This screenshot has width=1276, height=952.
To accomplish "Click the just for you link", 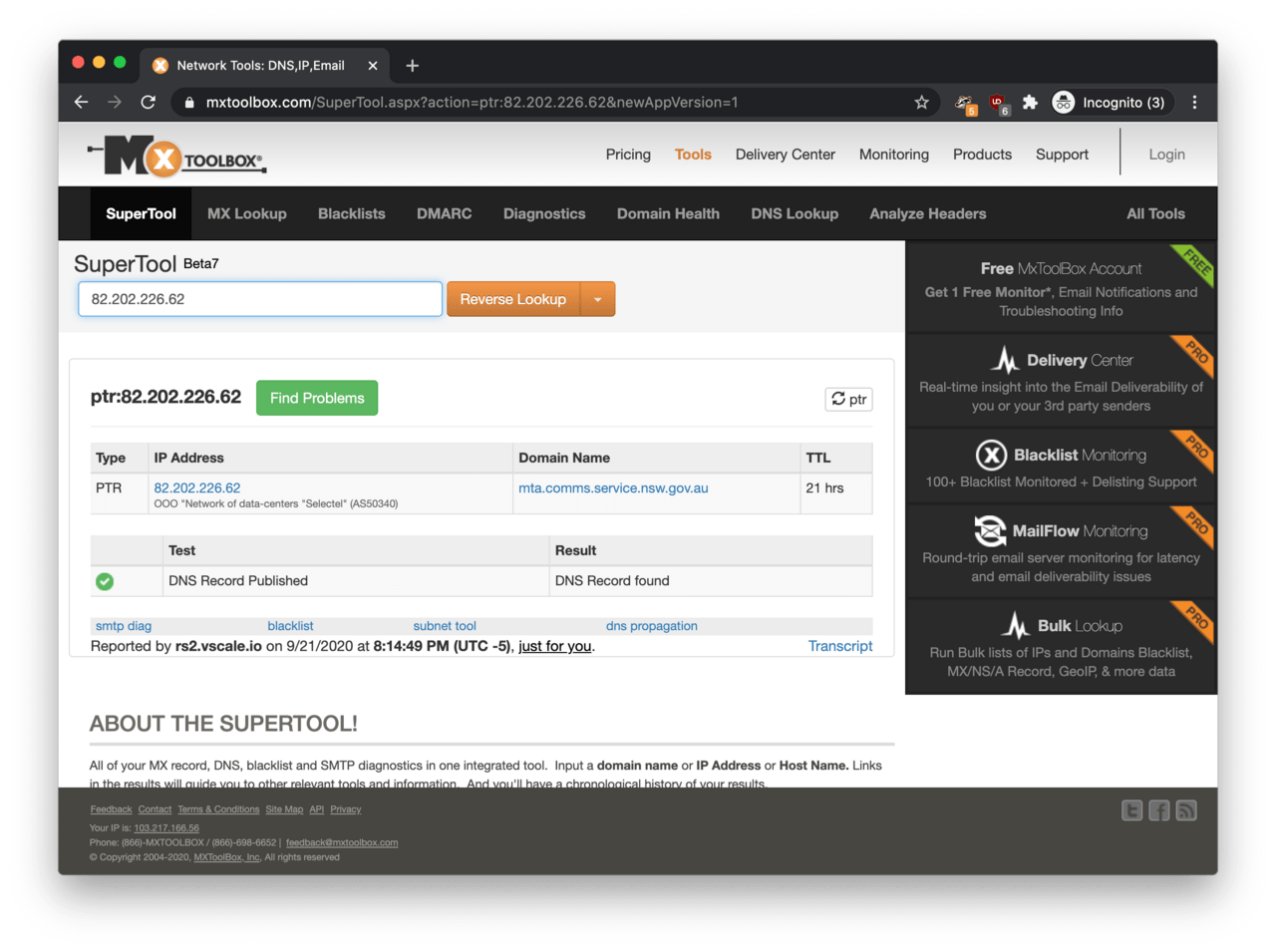I will click(x=555, y=646).
